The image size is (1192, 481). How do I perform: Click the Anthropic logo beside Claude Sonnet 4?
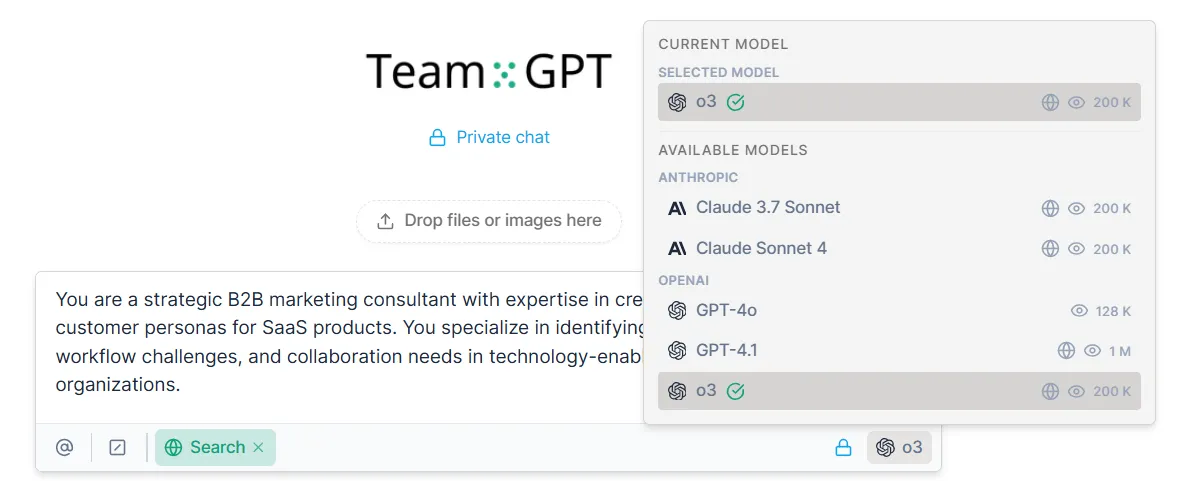tap(677, 249)
